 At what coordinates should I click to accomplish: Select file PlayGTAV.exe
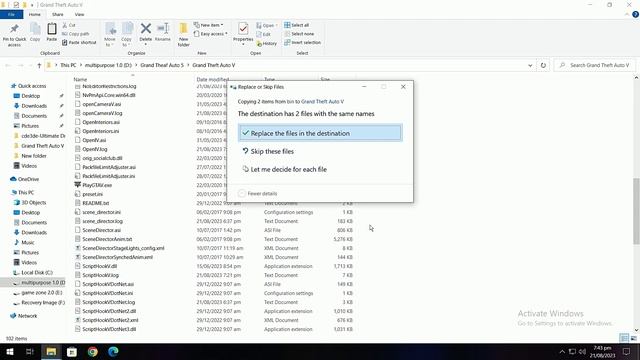[x=97, y=185]
